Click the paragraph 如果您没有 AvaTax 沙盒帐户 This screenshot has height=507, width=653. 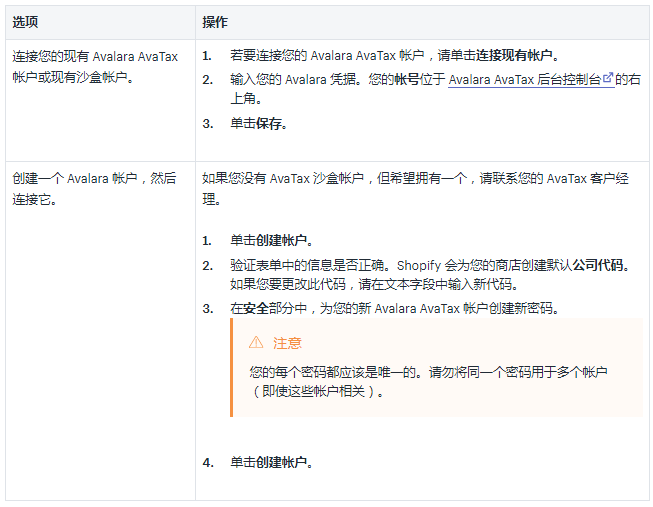415,188
